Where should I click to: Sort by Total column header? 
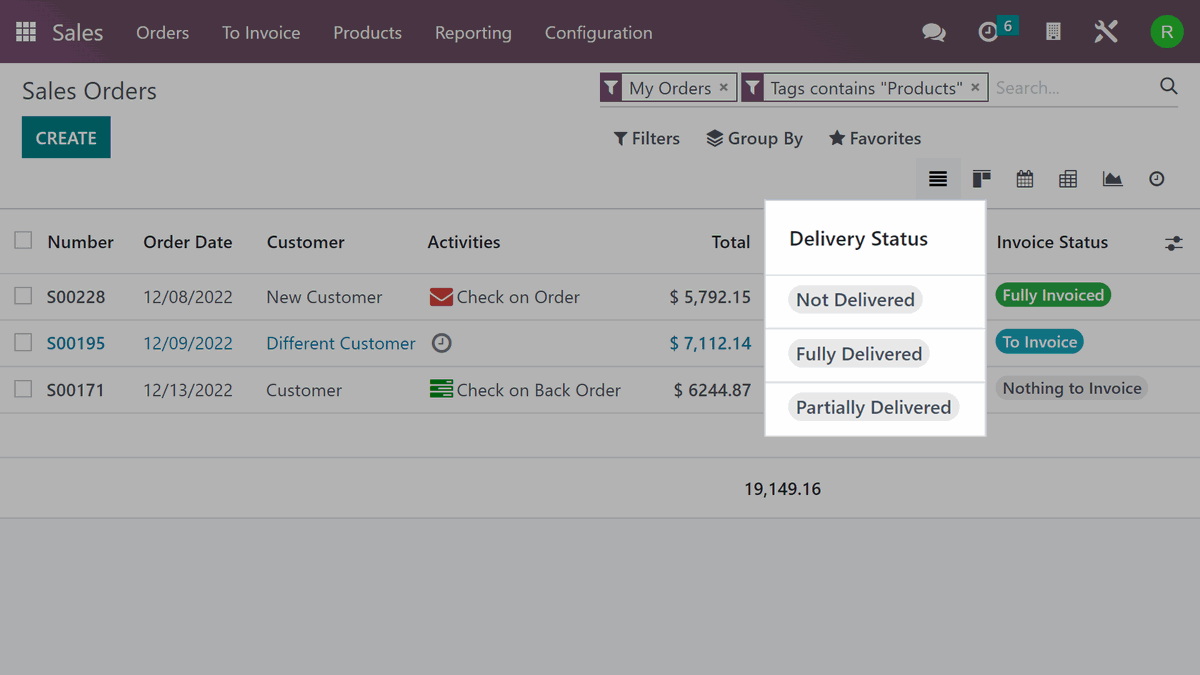(731, 242)
